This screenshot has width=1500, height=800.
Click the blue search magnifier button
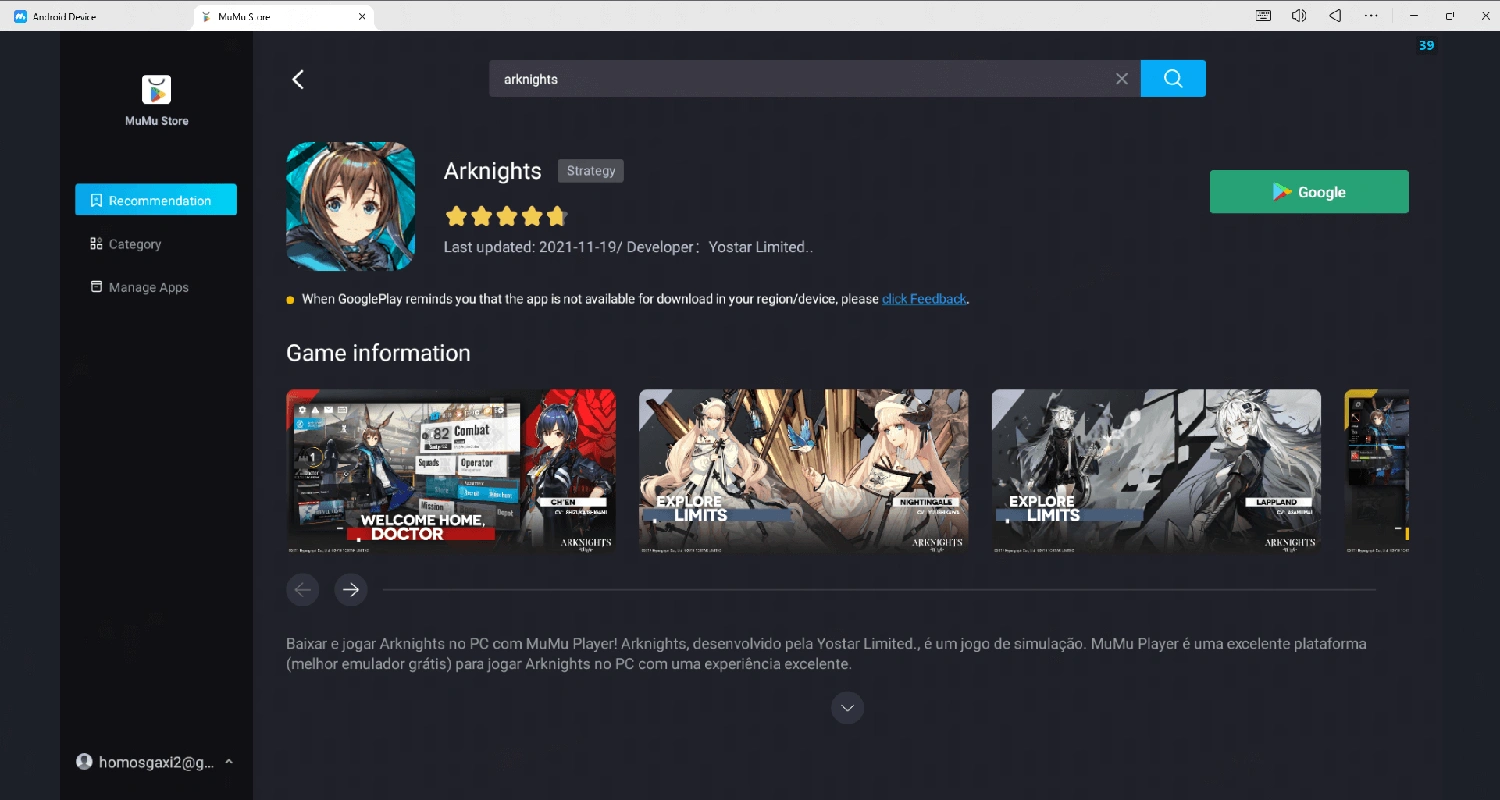1173,79
